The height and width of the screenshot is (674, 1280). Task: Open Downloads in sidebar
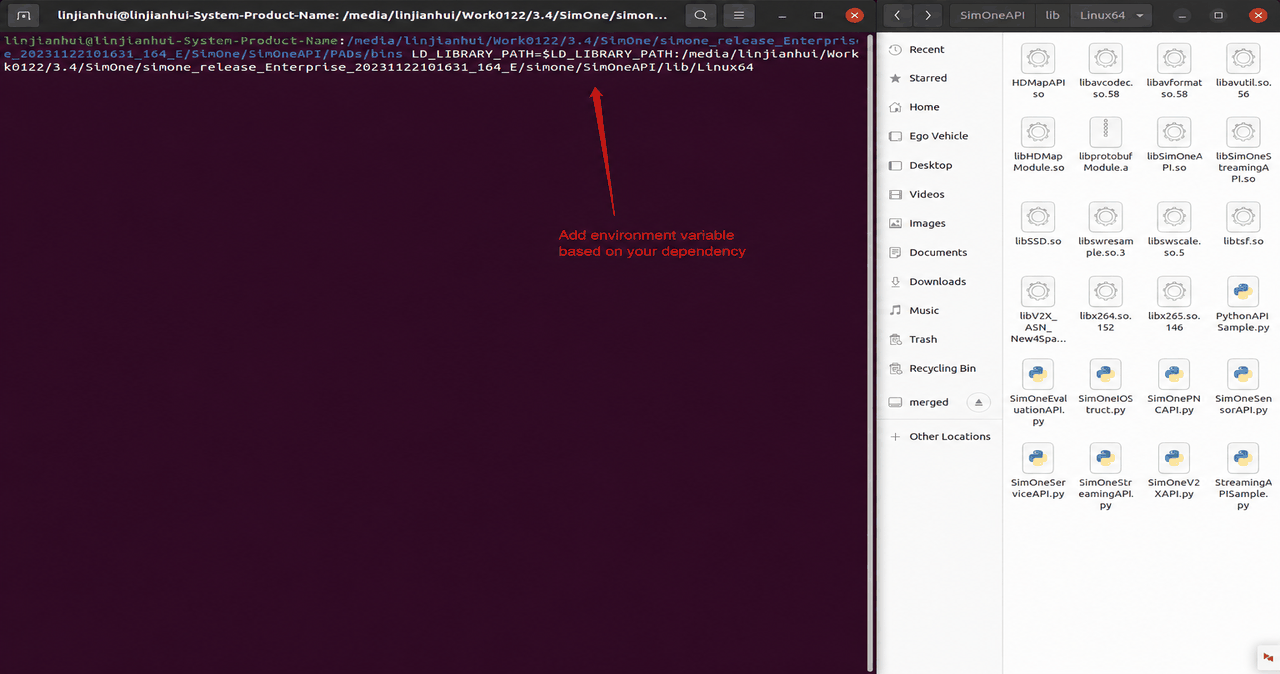point(940,281)
